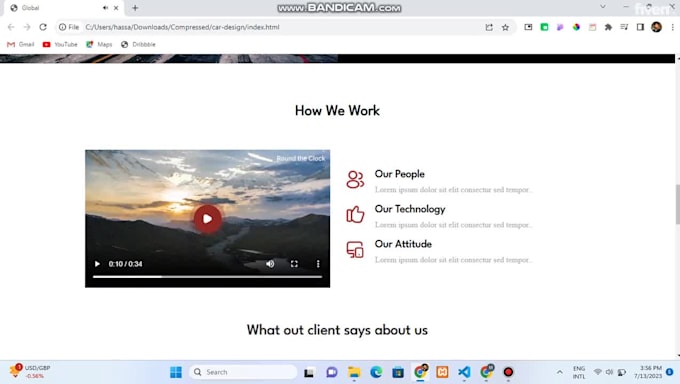The height and width of the screenshot is (384, 680).
Task: Open the Bandicam record icon on taskbar
Action: 508,372
